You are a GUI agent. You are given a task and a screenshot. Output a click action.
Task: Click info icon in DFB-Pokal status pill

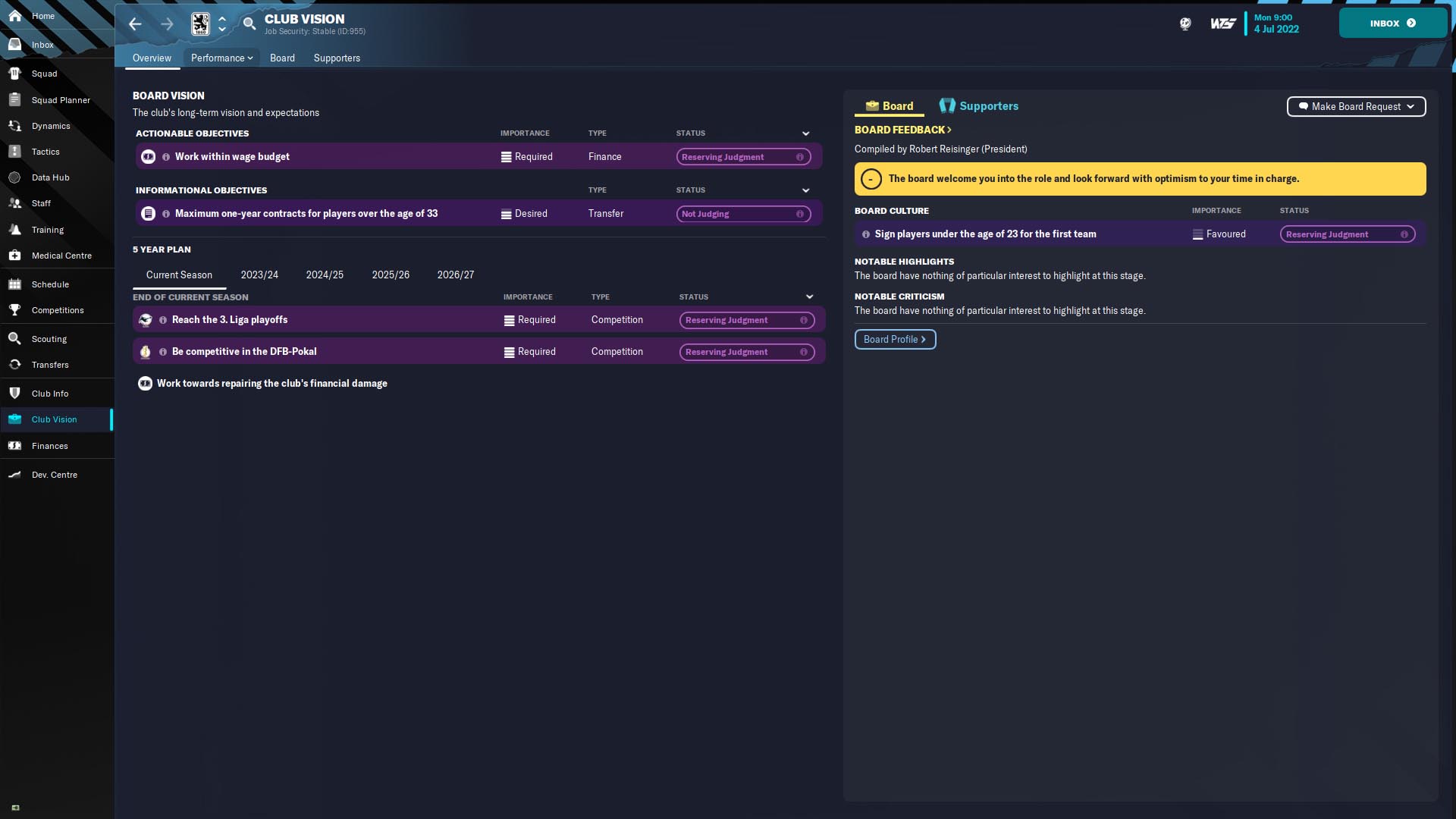click(x=803, y=352)
